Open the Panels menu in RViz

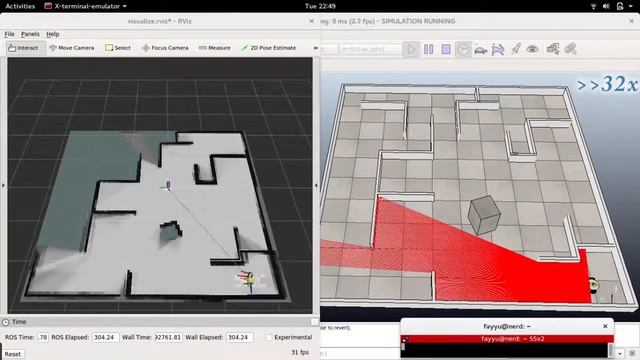coord(30,34)
